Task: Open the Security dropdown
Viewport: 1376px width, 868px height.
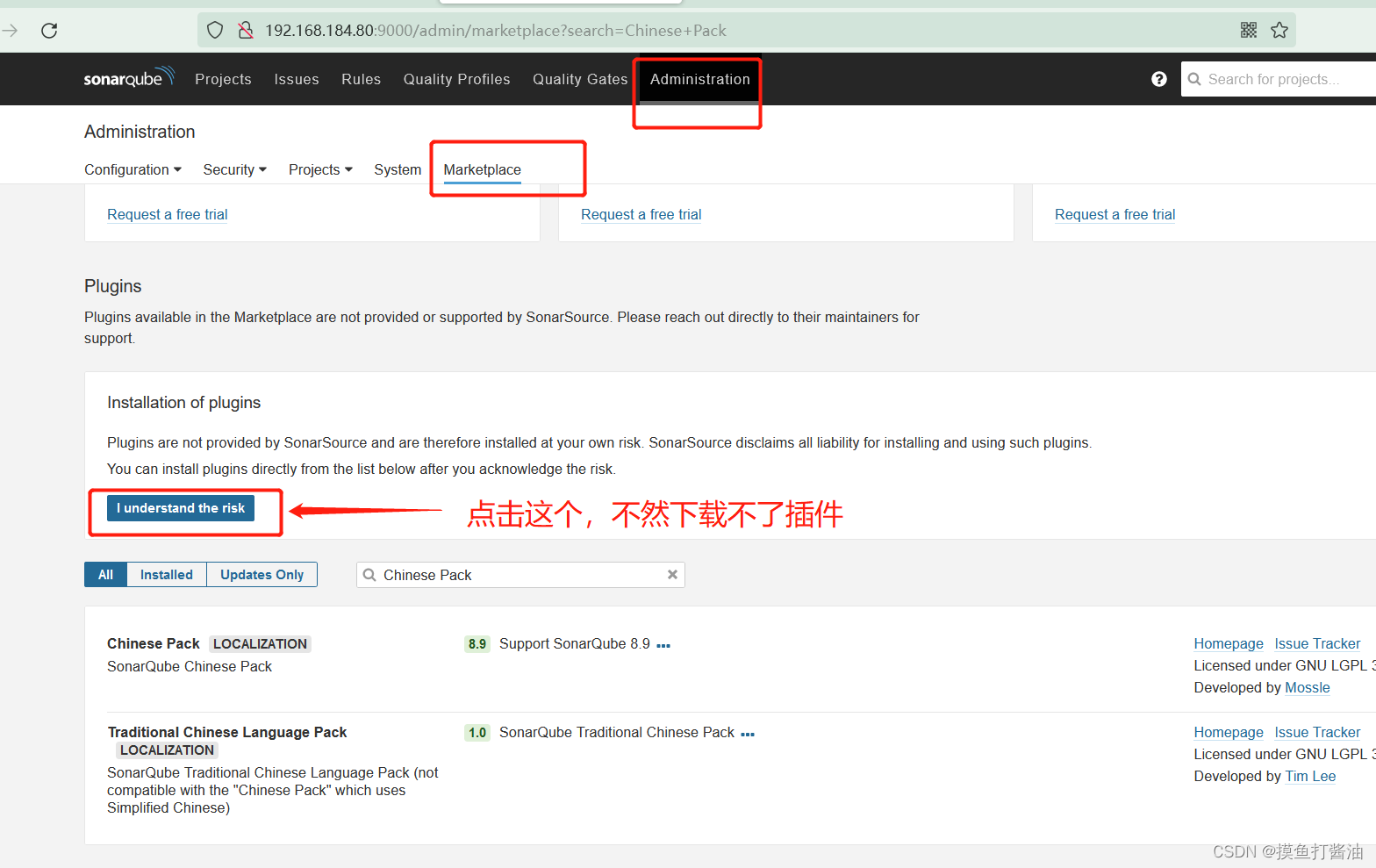Action: click(234, 169)
